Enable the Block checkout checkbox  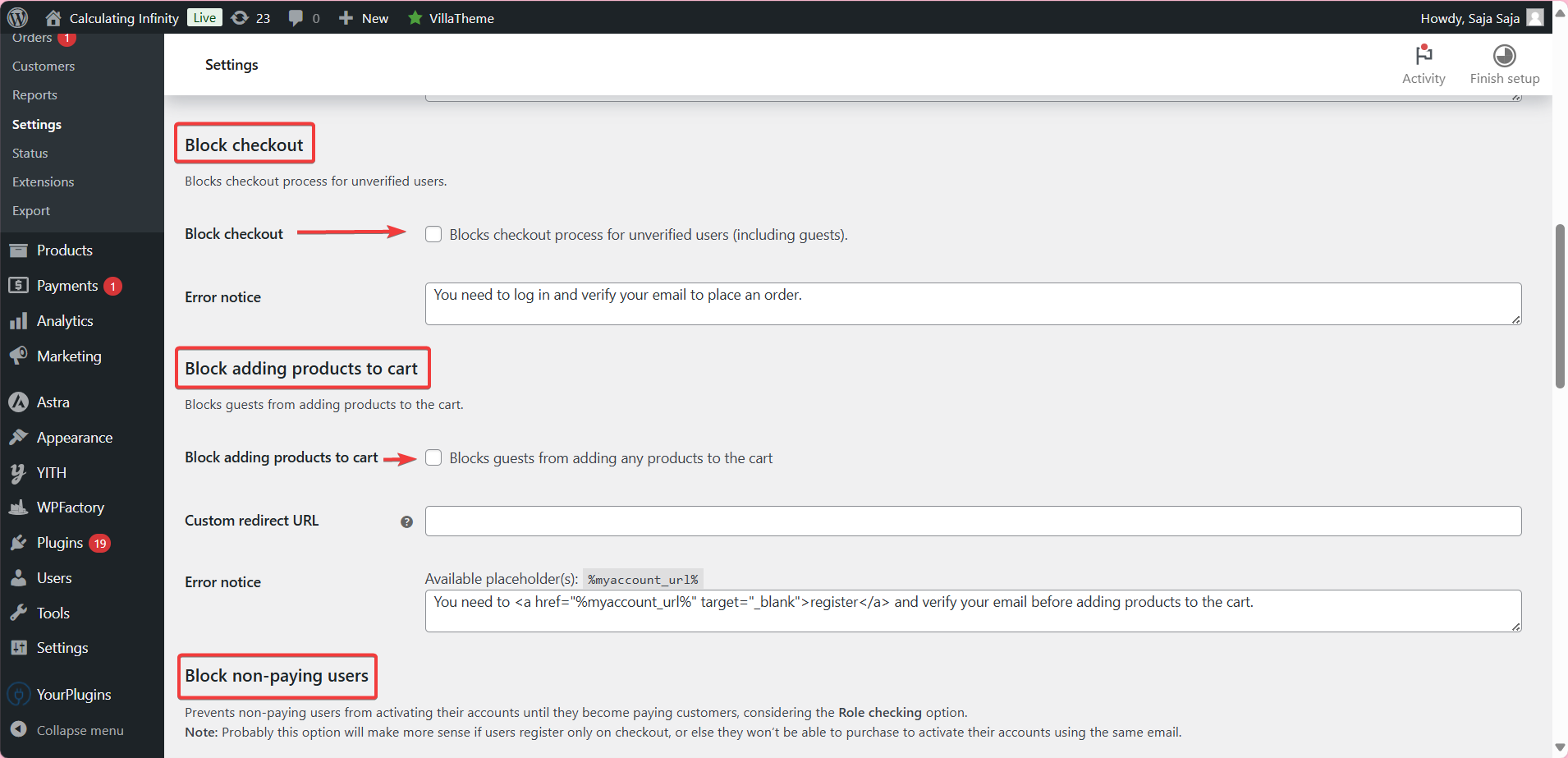(433, 234)
